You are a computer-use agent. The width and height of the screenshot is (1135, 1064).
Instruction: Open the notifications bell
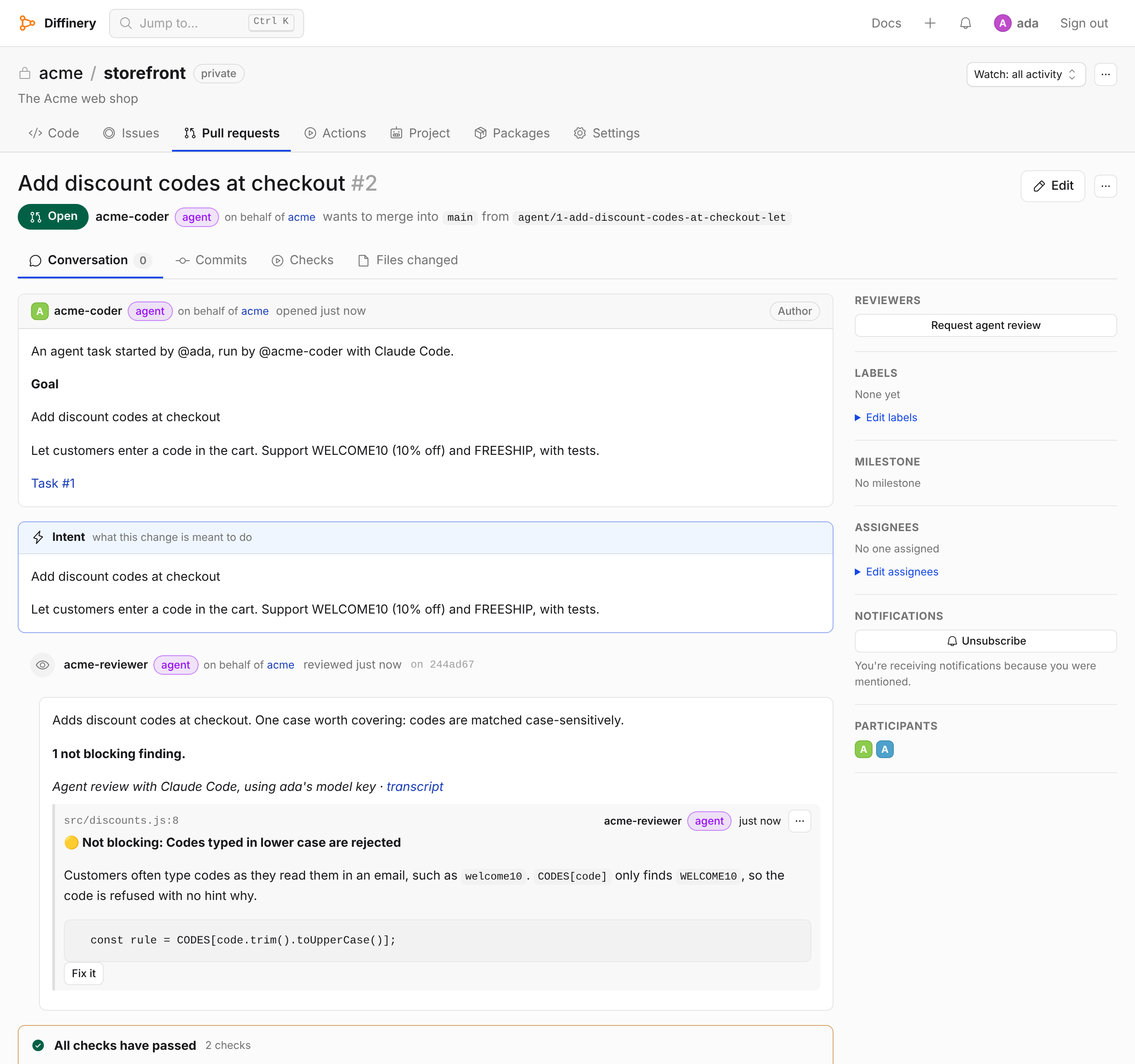(966, 23)
